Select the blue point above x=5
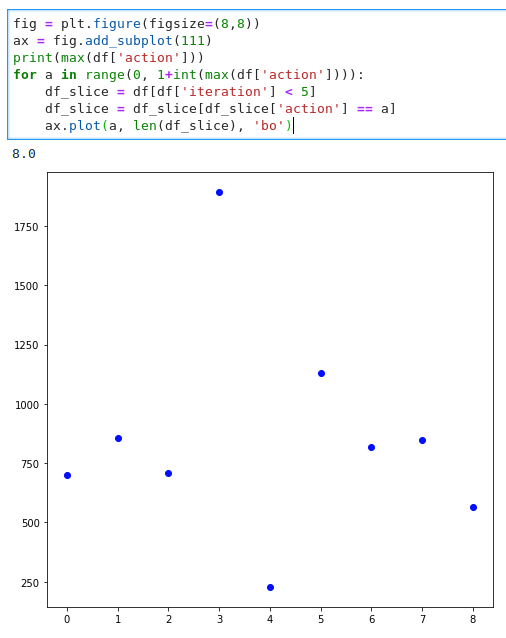Image resolution: width=506 pixels, height=638 pixels. [x=321, y=373]
